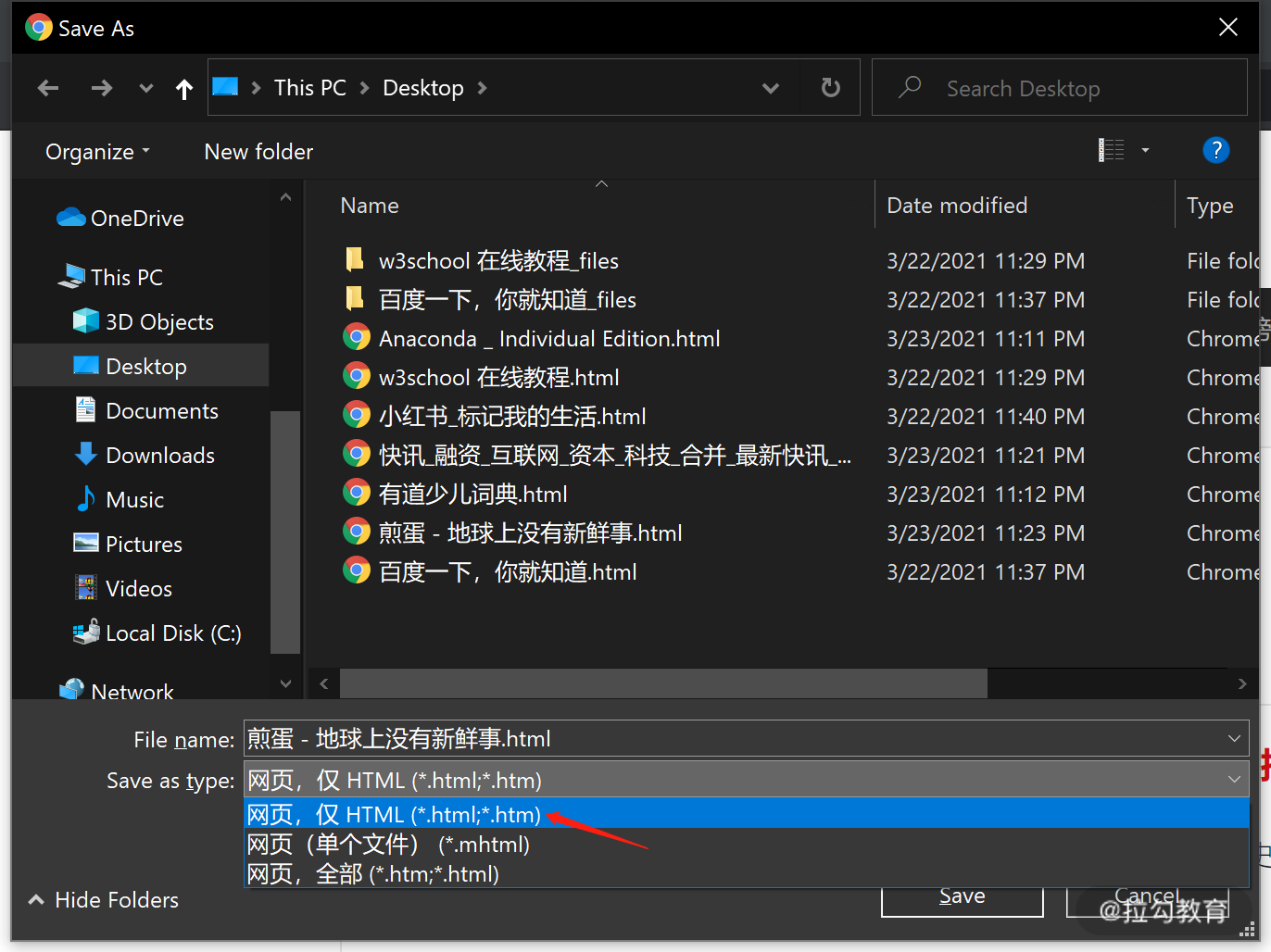Image resolution: width=1271 pixels, height=952 pixels.
Task: Choose '网页，全部 (*.htm;*.html)' option
Action: (746, 873)
